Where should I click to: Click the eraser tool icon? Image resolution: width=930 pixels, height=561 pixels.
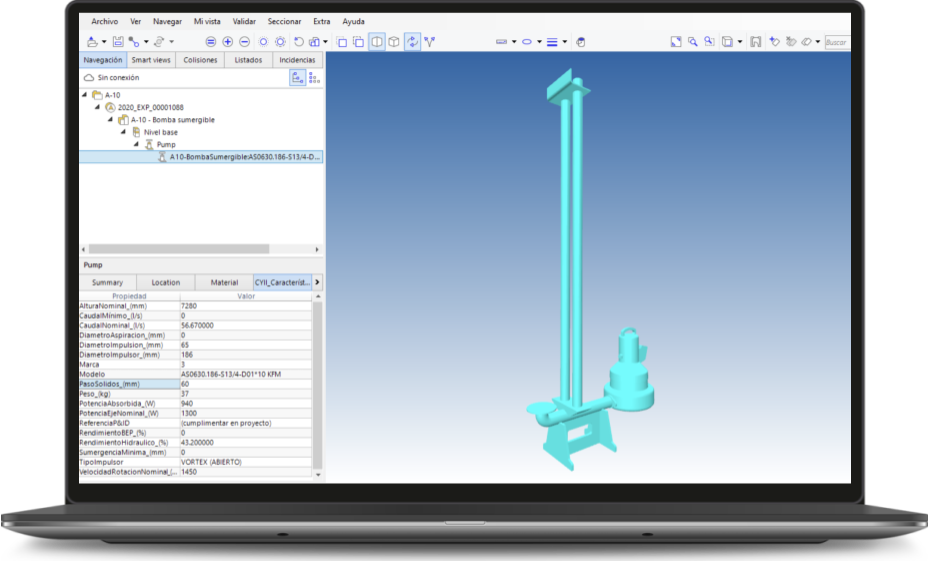[805, 42]
